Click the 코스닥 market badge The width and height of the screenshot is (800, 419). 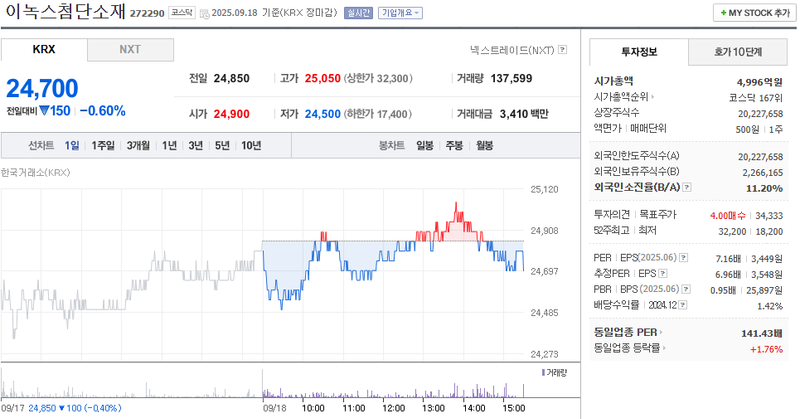click(x=182, y=13)
